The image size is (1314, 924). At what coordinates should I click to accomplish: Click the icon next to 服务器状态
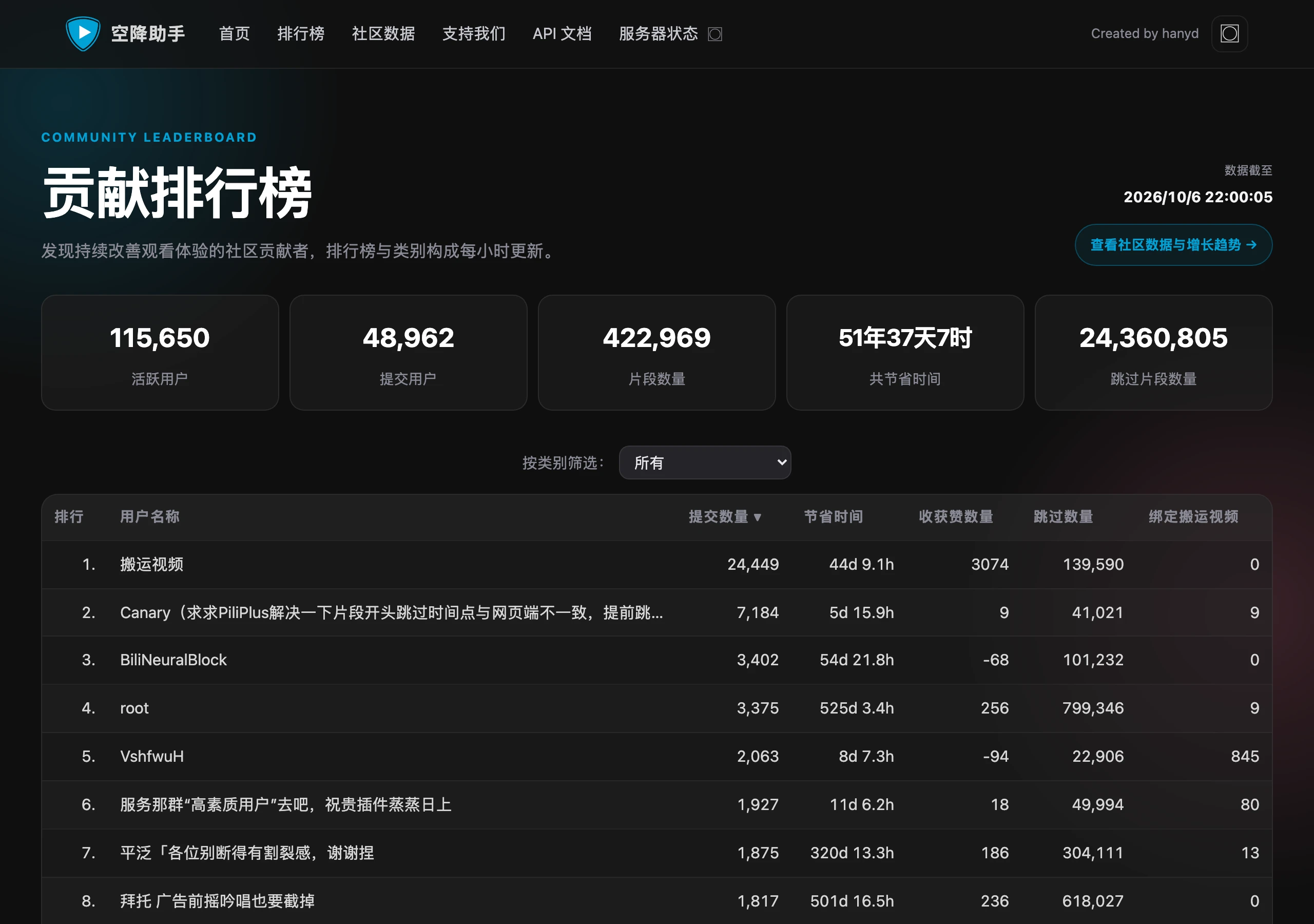coord(715,34)
